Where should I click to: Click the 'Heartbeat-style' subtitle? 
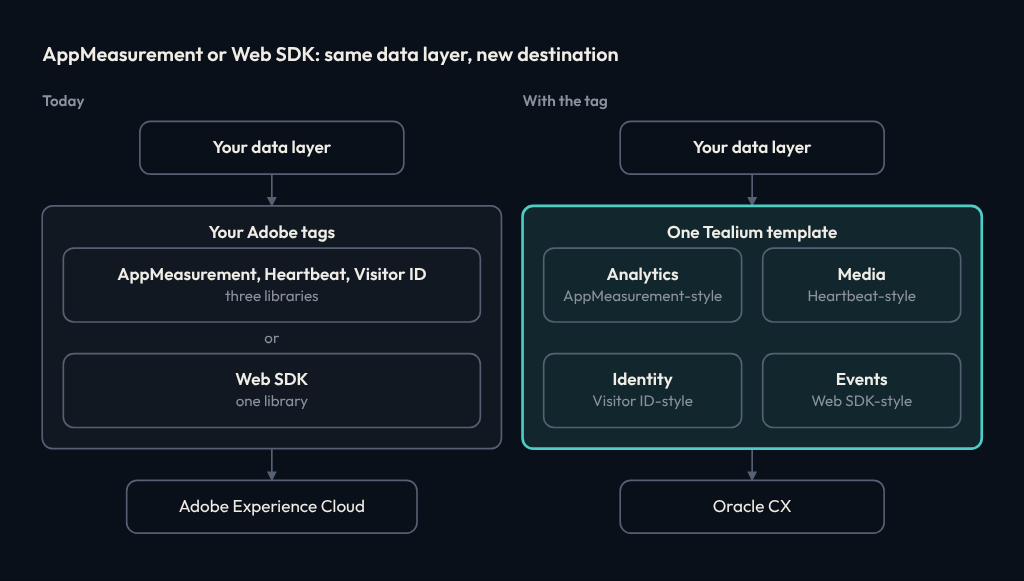(x=861, y=296)
